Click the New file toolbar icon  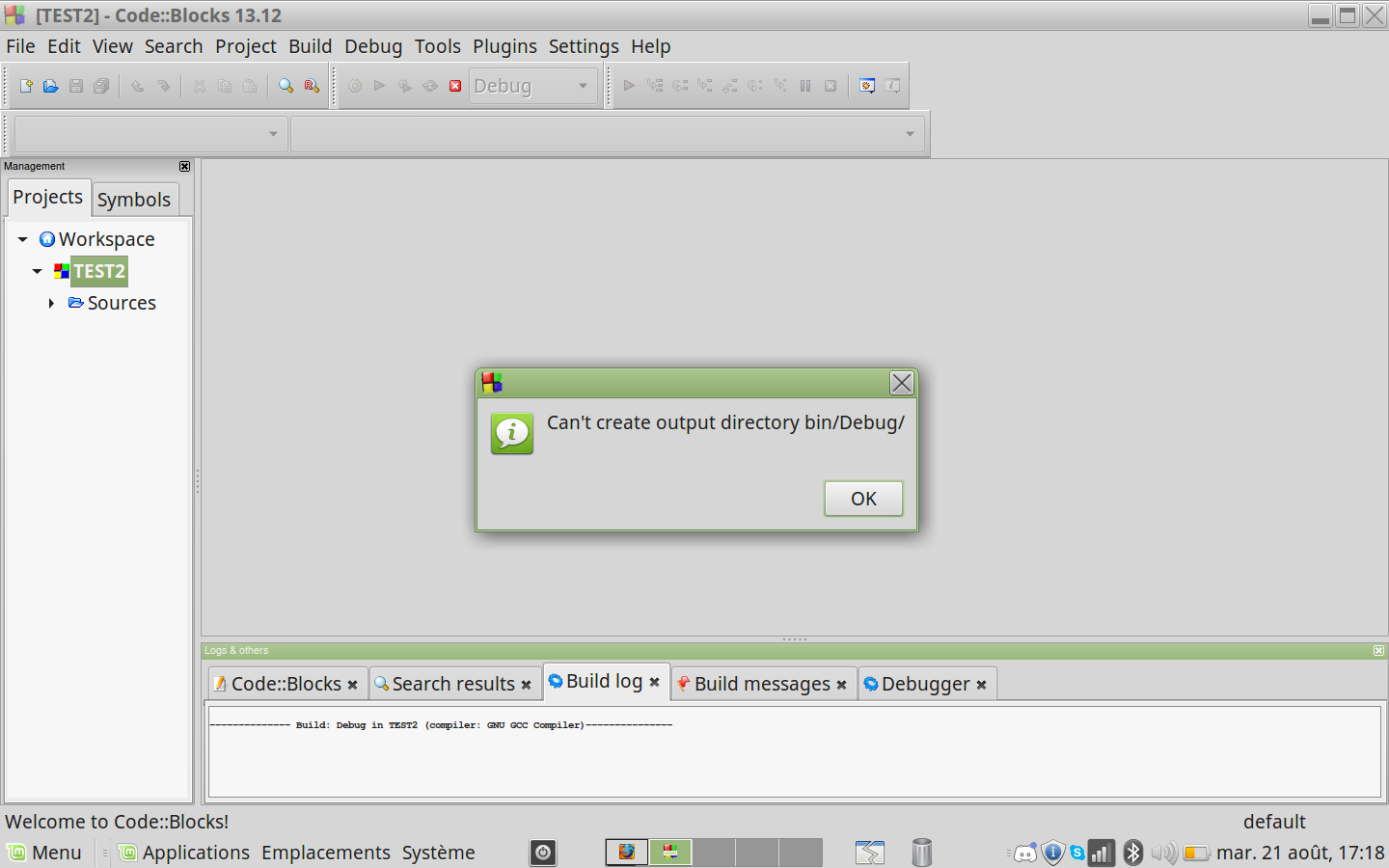(26, 86)
